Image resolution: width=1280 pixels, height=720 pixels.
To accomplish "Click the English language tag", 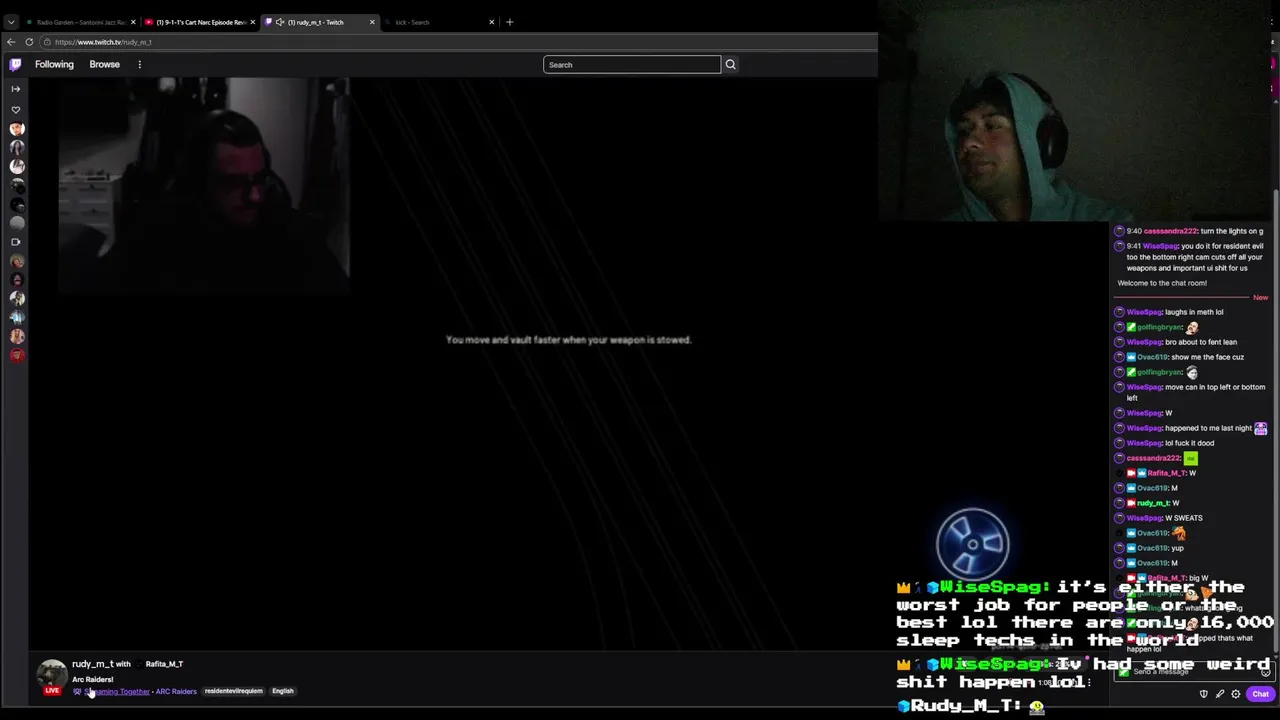I will 283,691.
